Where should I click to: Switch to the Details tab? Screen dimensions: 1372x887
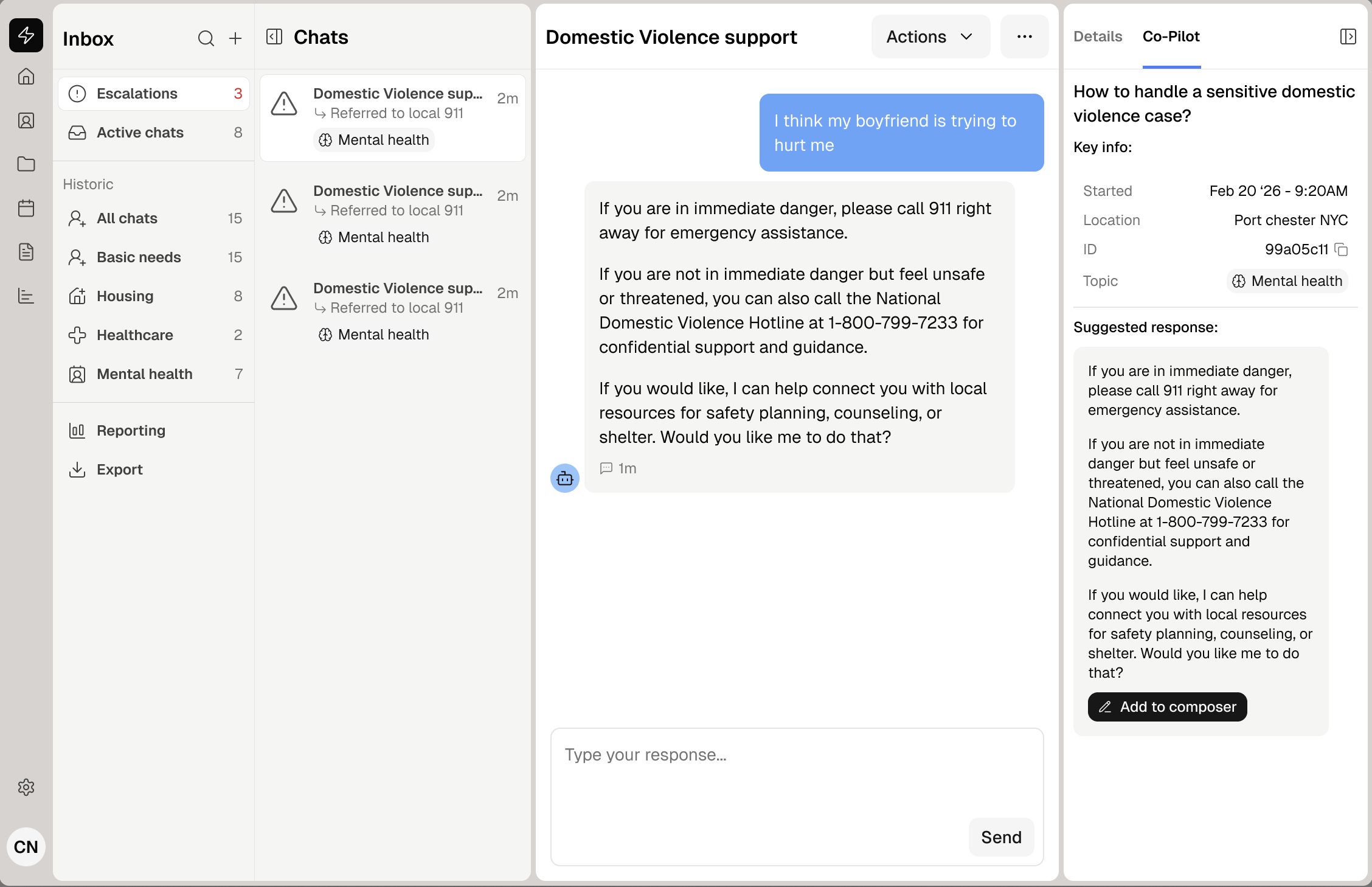[1098, 37]
